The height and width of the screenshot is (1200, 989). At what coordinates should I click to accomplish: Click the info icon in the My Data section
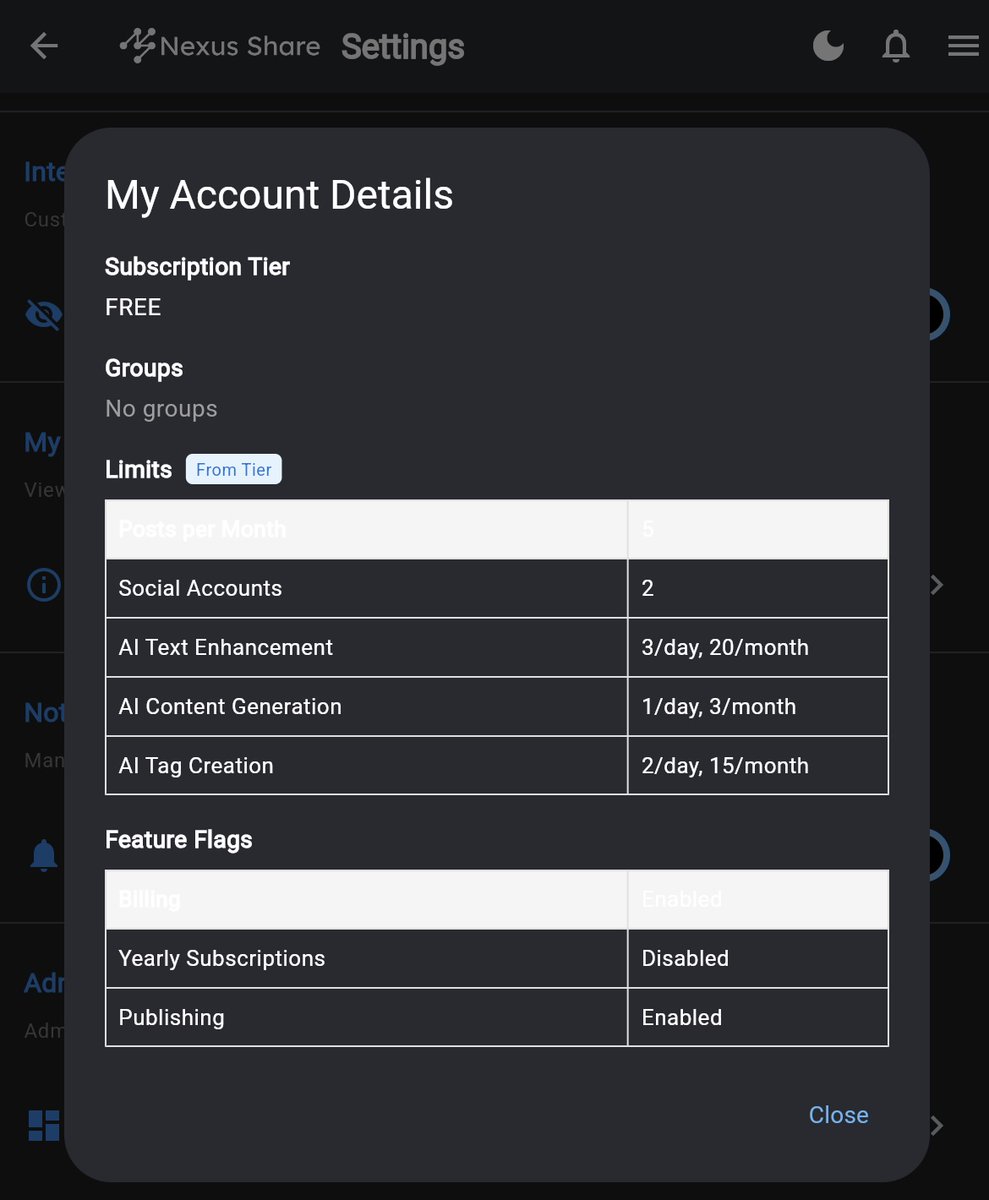[x=43, y=584]
